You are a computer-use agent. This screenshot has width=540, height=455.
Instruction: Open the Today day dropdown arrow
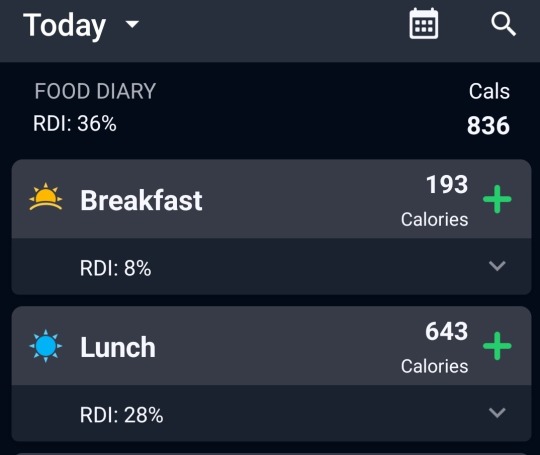[x=132, y=24]
